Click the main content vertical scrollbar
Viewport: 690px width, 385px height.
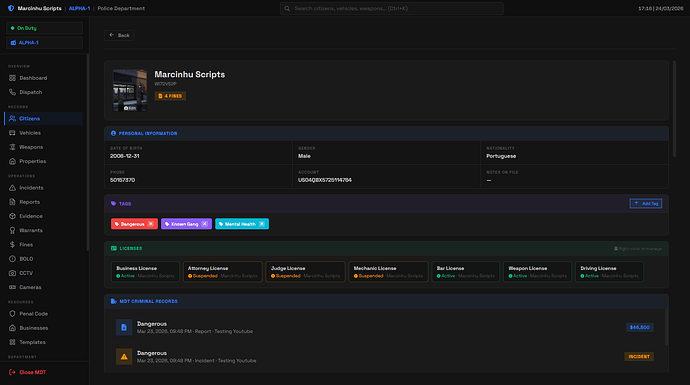click(675, 109)
